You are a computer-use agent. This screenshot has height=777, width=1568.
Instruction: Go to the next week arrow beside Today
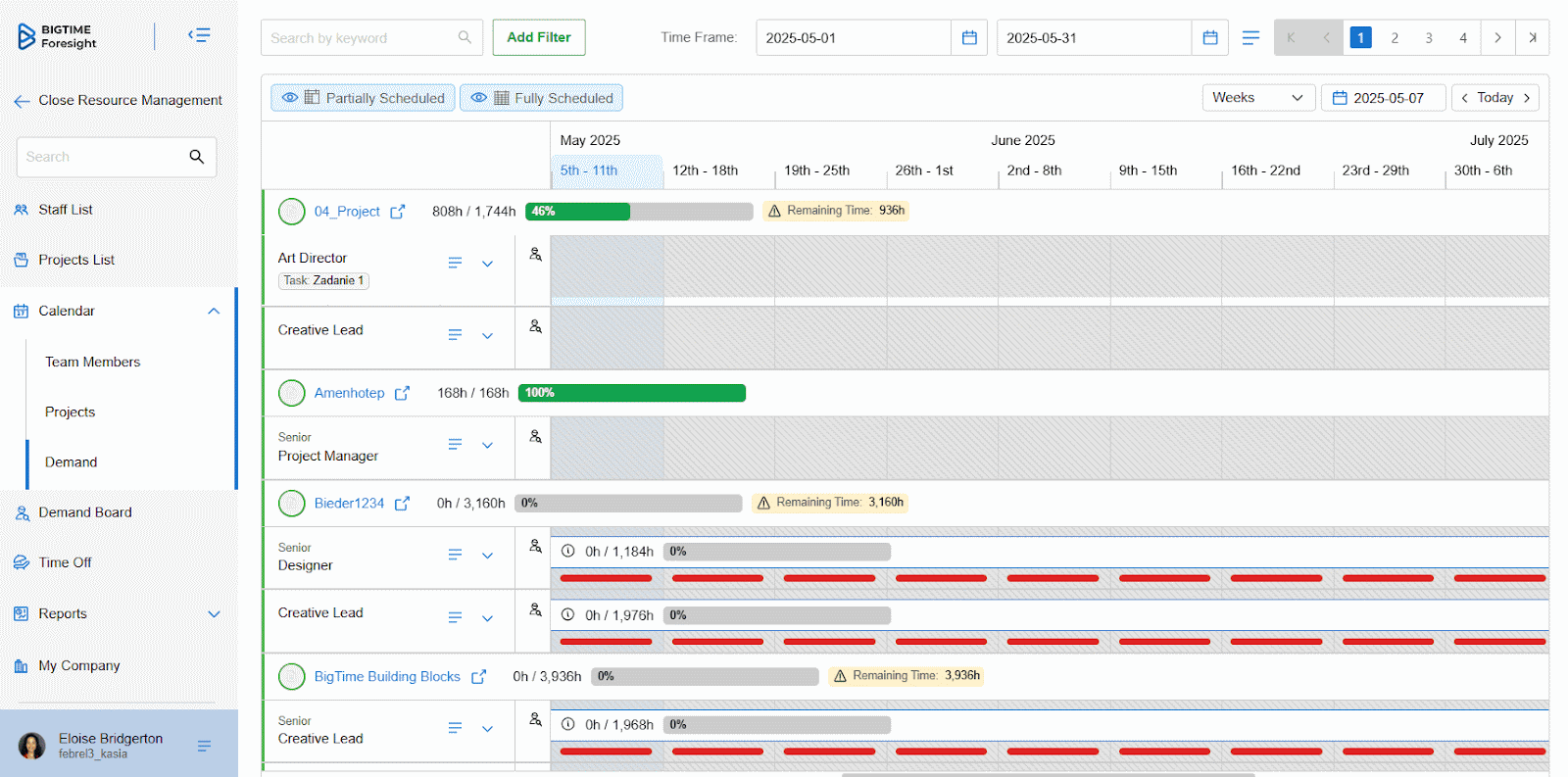pyautogui.click(x=1527, y=98)
